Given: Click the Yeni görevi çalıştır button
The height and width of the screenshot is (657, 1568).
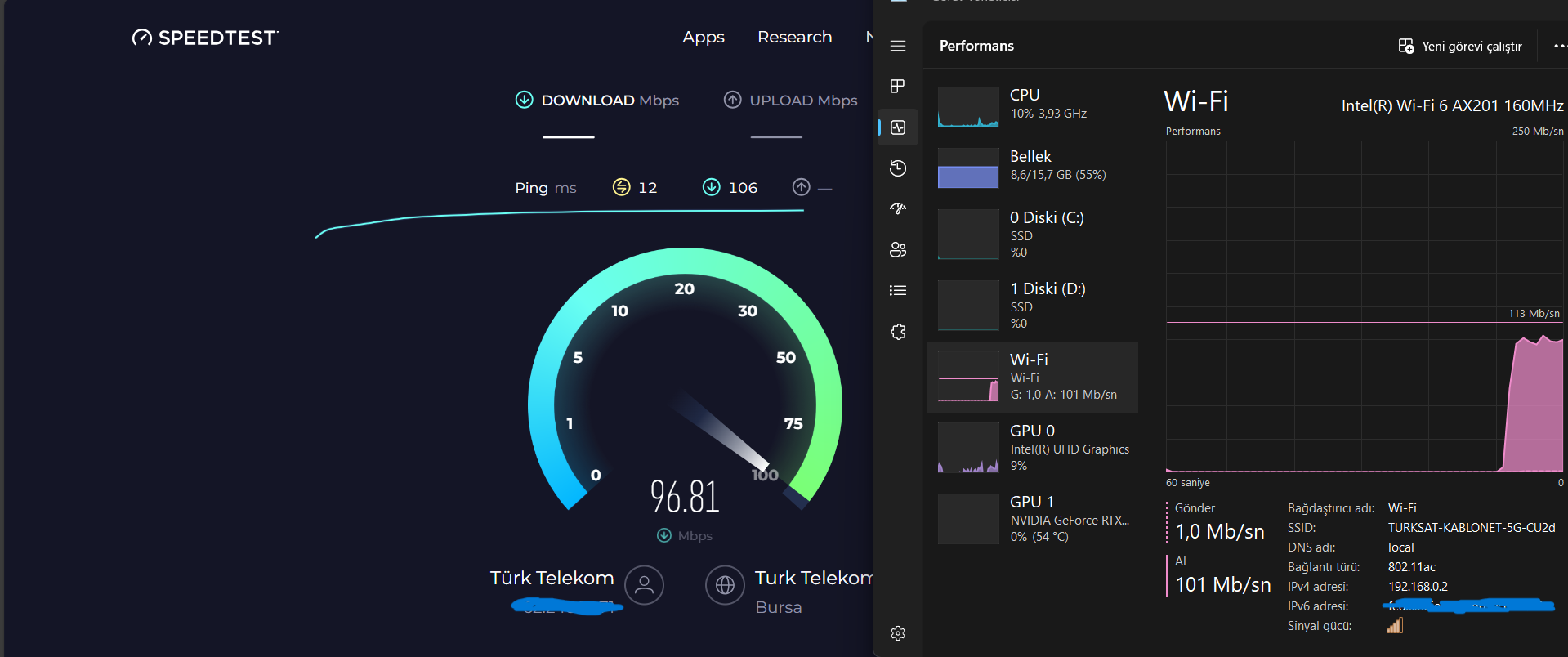Looking at the screenshot, I should pos(1460,47).
